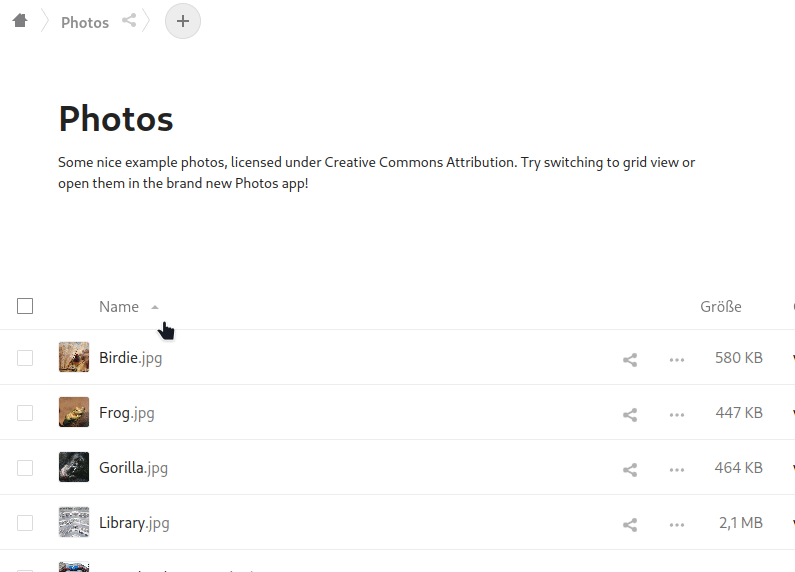Share the Gorilla.jpg file
Screen dimensions: 795x572
pyautogui.click(x=630, y=469)
